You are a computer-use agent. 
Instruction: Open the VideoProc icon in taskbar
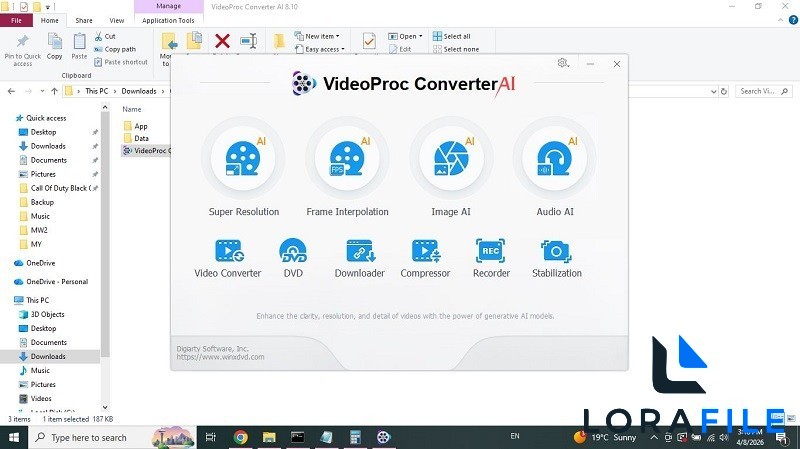[384, 437]
